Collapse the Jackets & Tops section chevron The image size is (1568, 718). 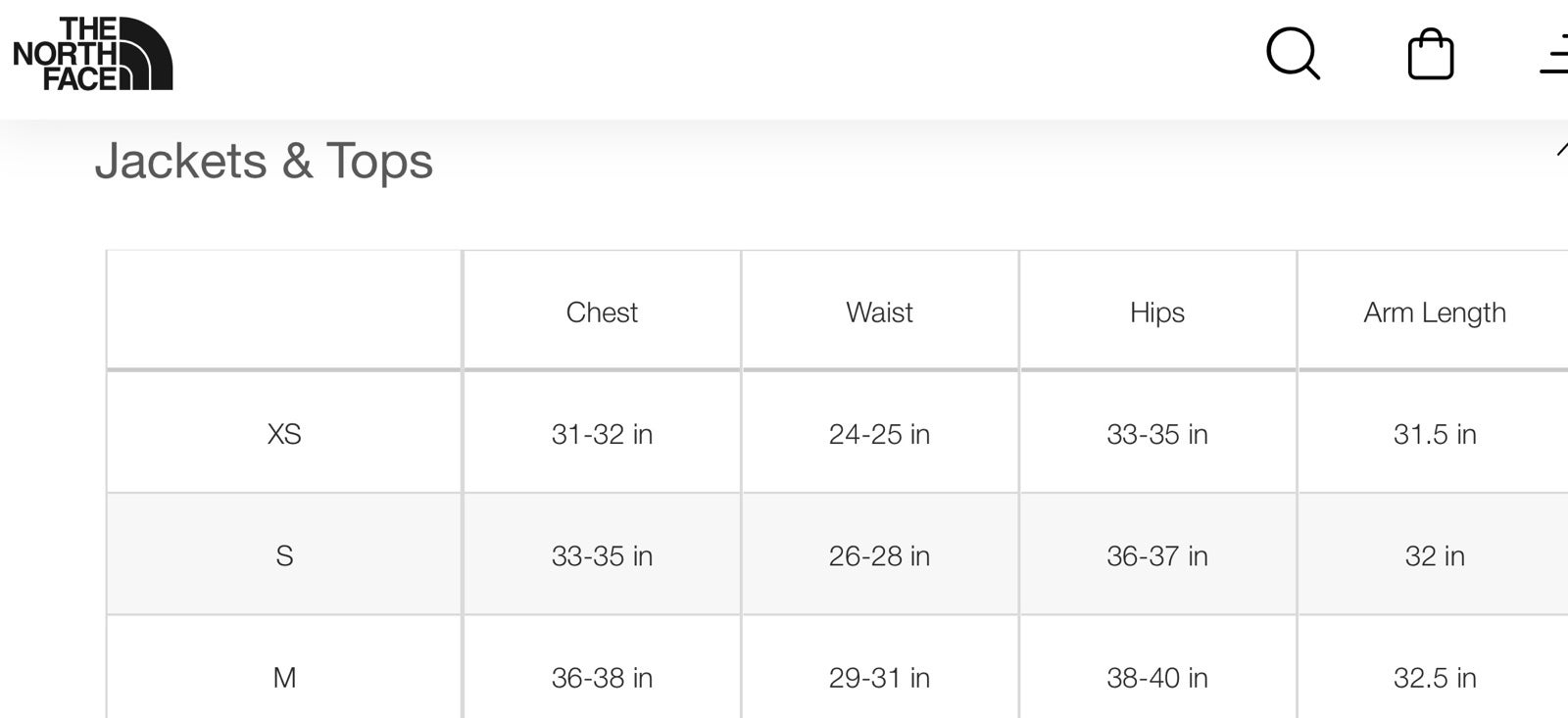pyautogui.click(x=1561, y=150)
